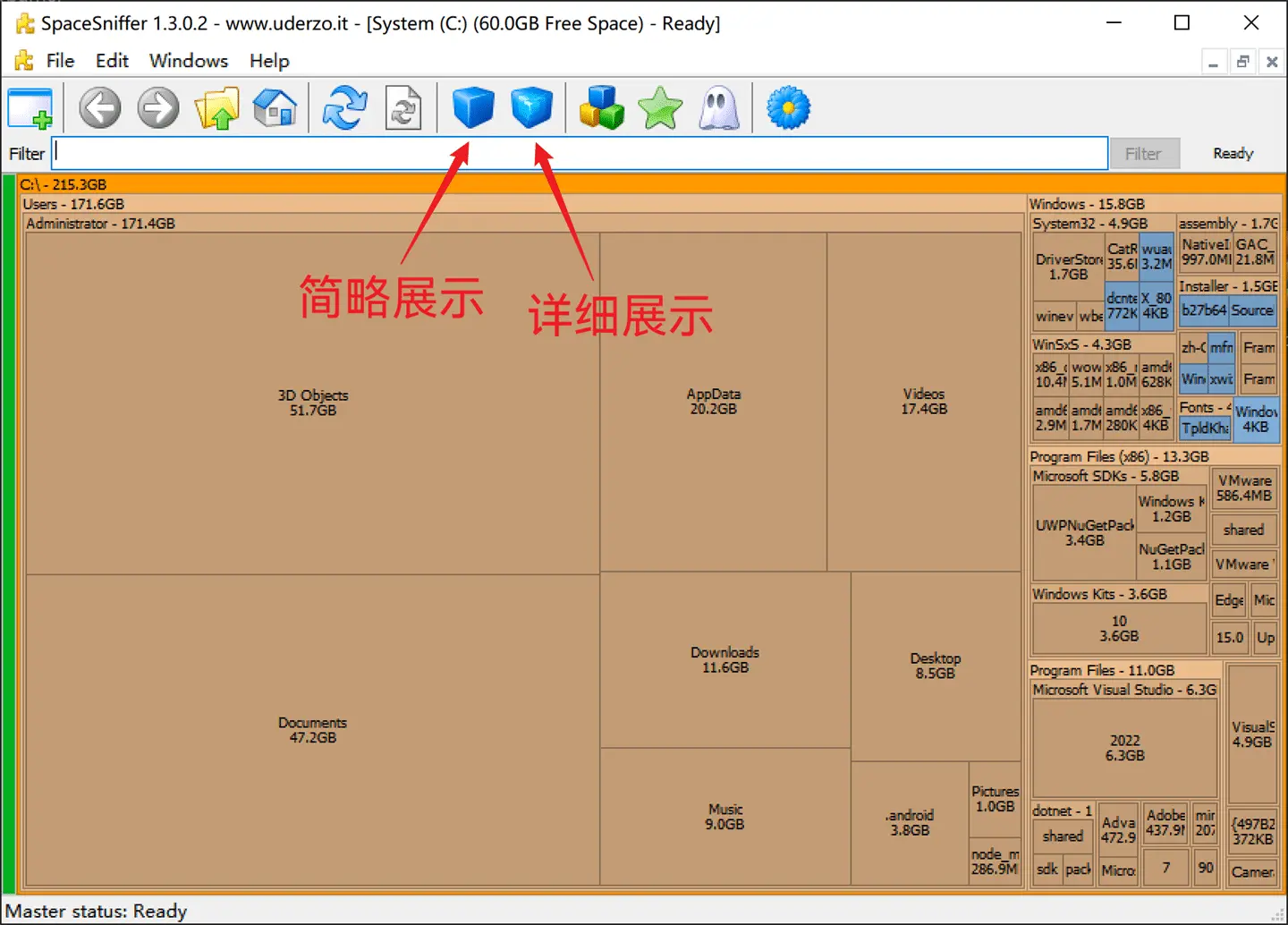
Task: Click the less detail blue cube
Action: (x=472, y=108)
